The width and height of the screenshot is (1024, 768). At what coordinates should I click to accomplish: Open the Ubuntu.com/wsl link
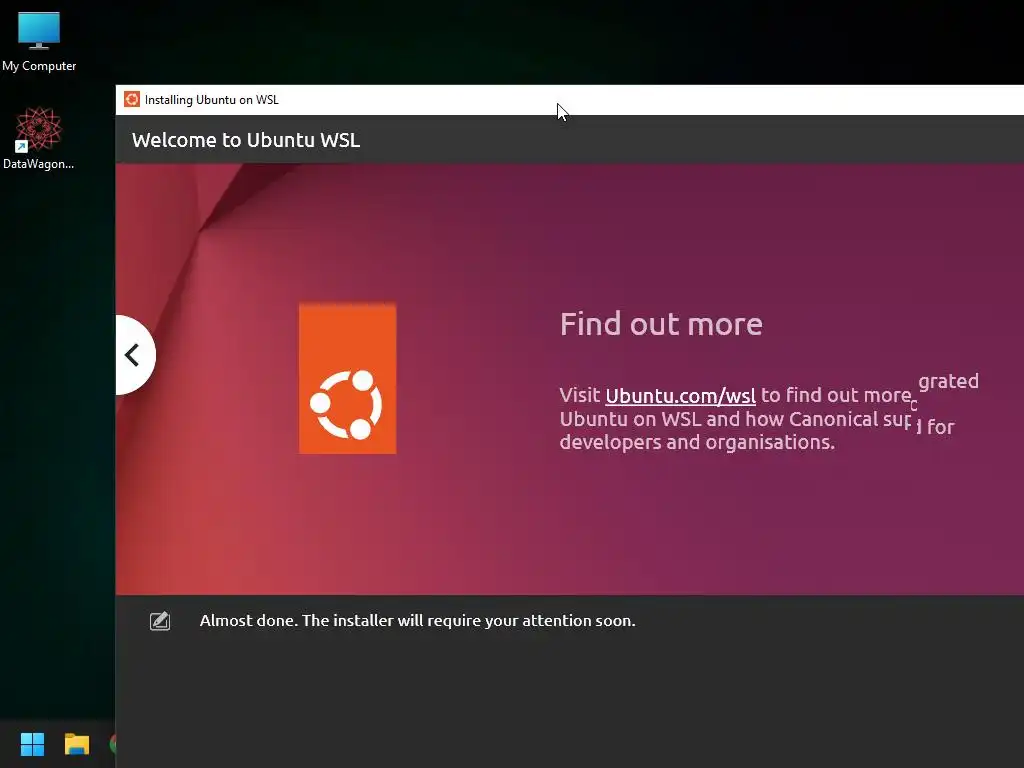680,396
